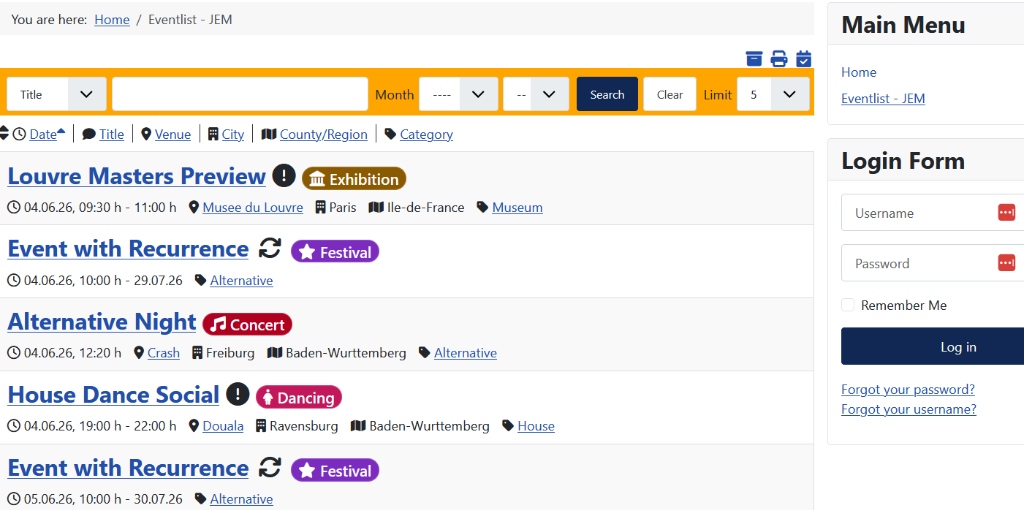The image size is (1024, 510).
Task: Click the Password input field
Action: click(x=933, y=263)
